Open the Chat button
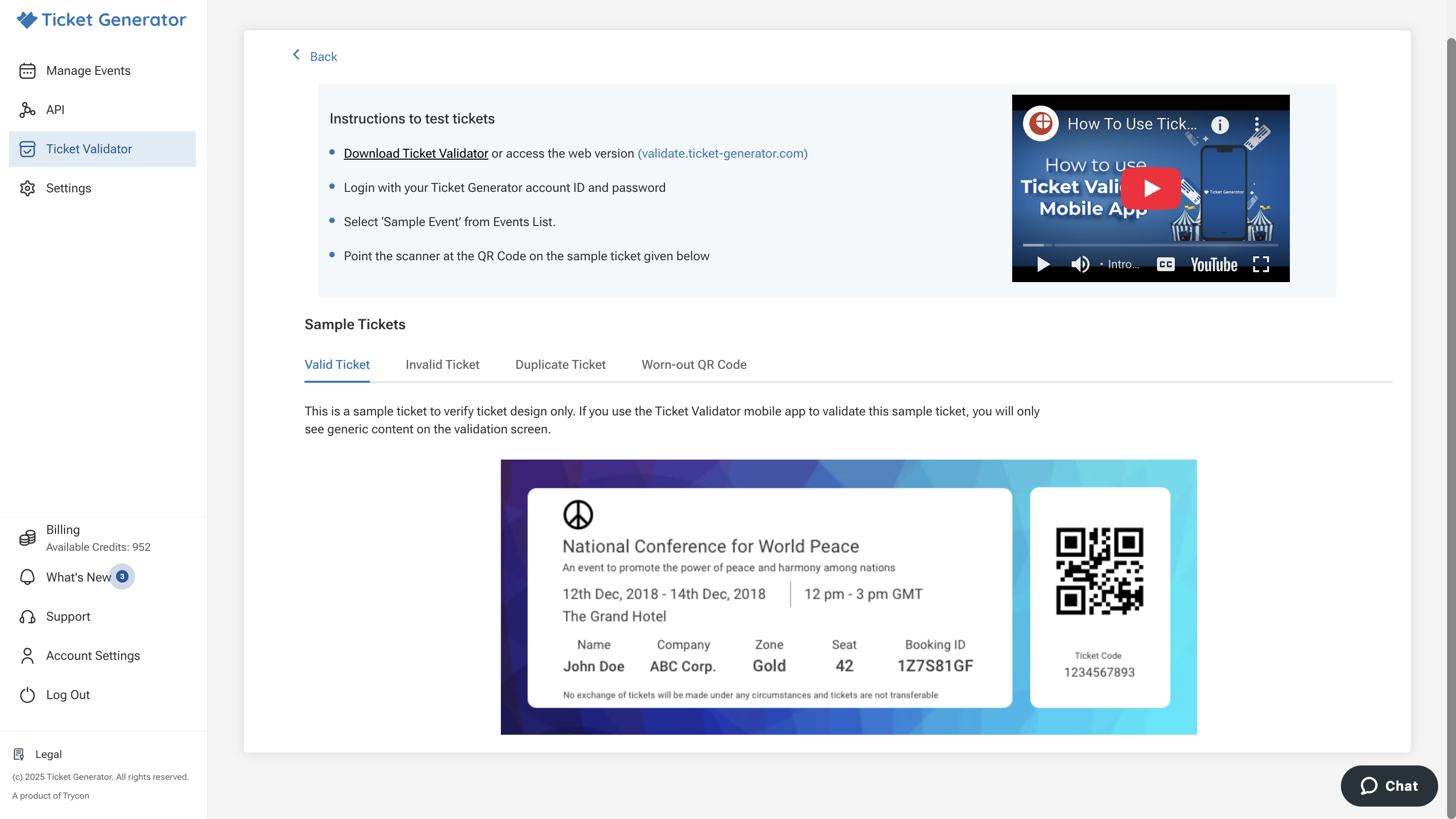The image size is (1456, 819). click(1389, 786)
